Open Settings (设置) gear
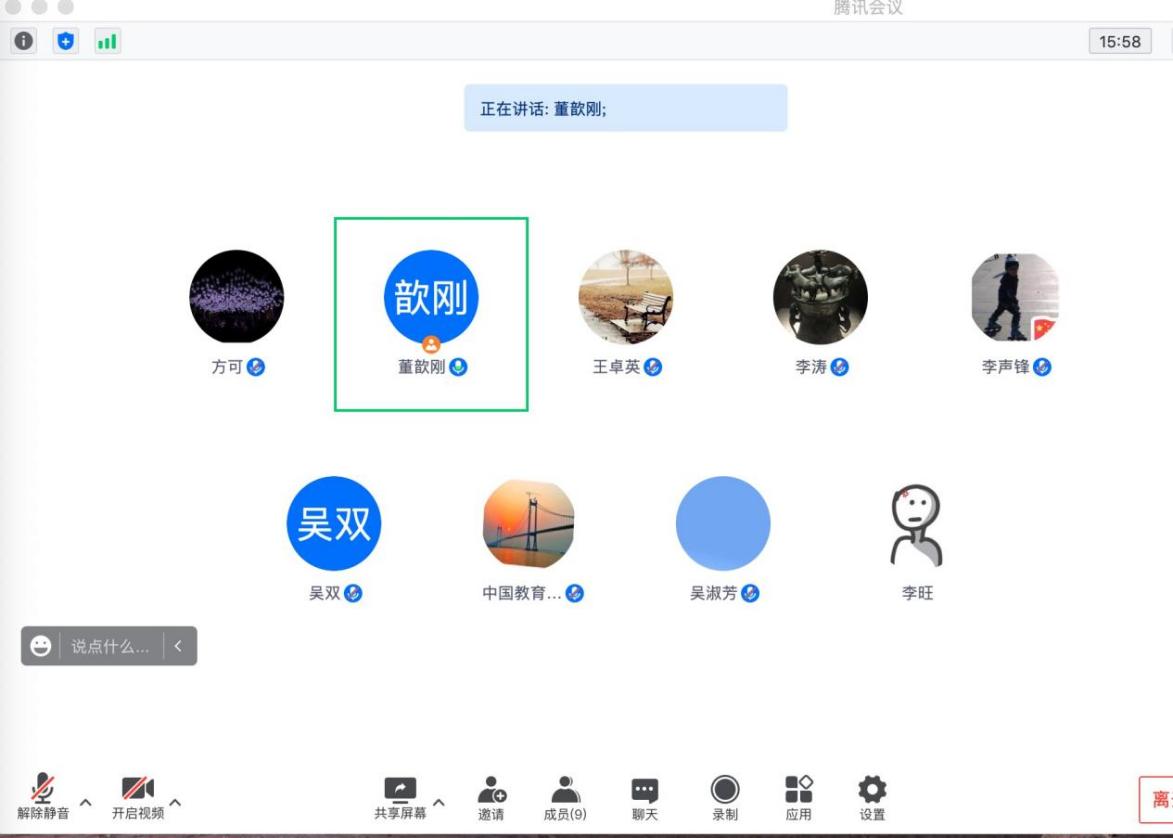The image size is (1173, 838). point(872,797)
